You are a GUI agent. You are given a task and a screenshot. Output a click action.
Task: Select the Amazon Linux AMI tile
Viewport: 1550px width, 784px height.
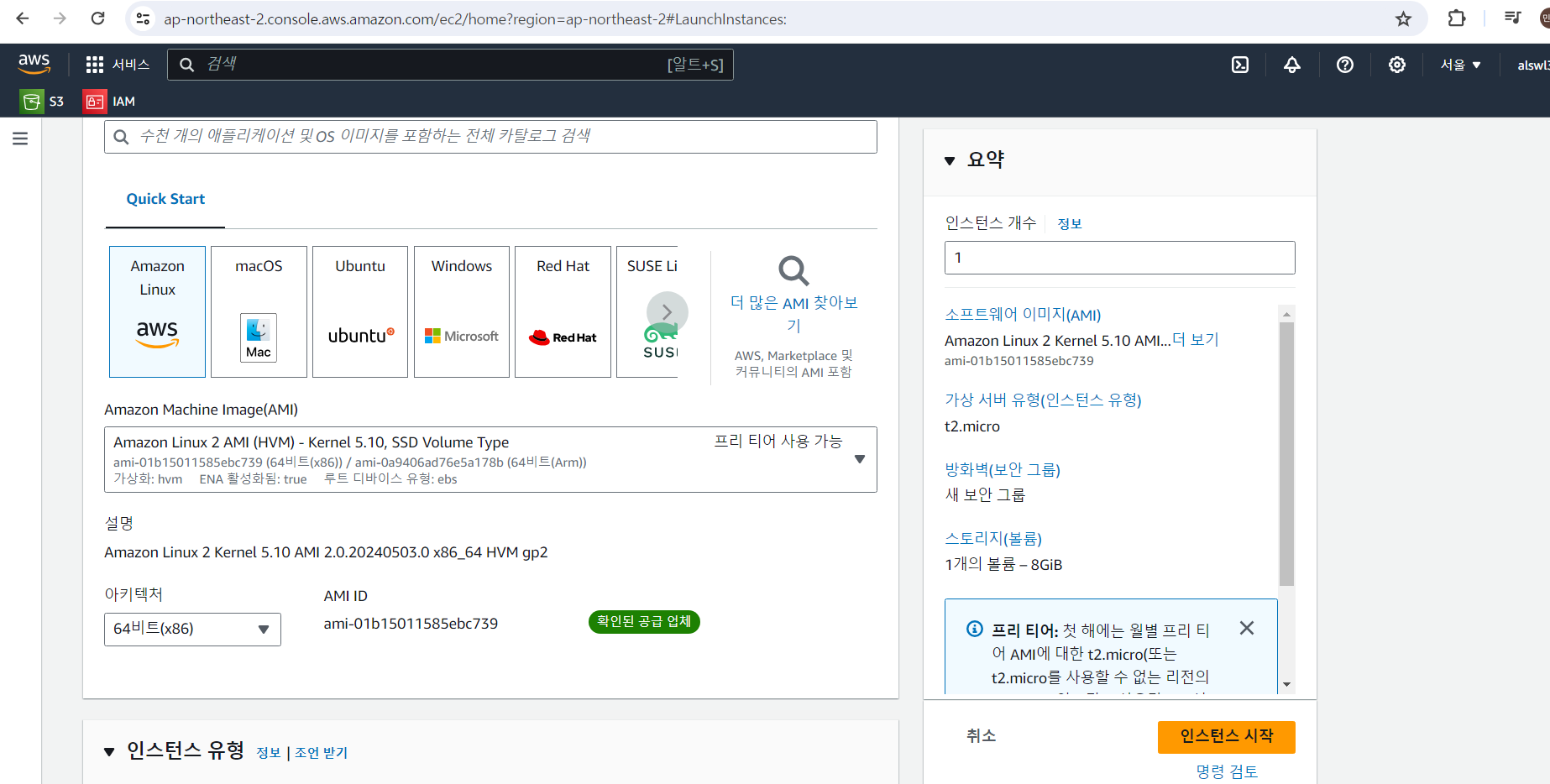pyautogui.click(x=157, y=311)
